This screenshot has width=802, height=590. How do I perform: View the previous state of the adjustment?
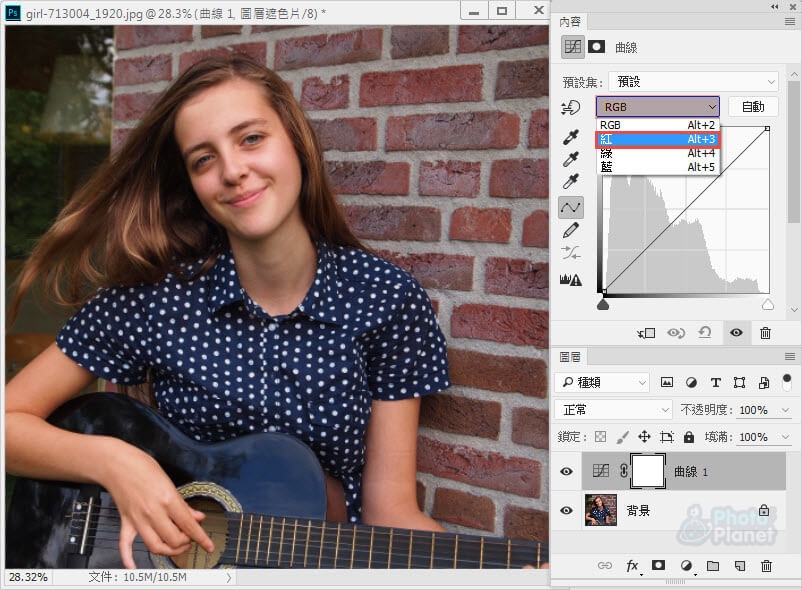676,333
